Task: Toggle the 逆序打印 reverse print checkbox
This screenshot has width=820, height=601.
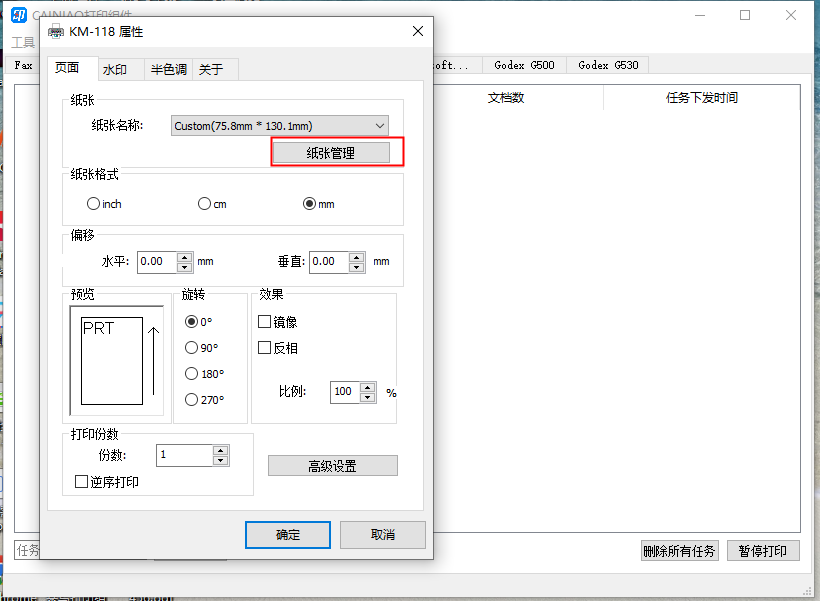Action: [x=82, y=482]
